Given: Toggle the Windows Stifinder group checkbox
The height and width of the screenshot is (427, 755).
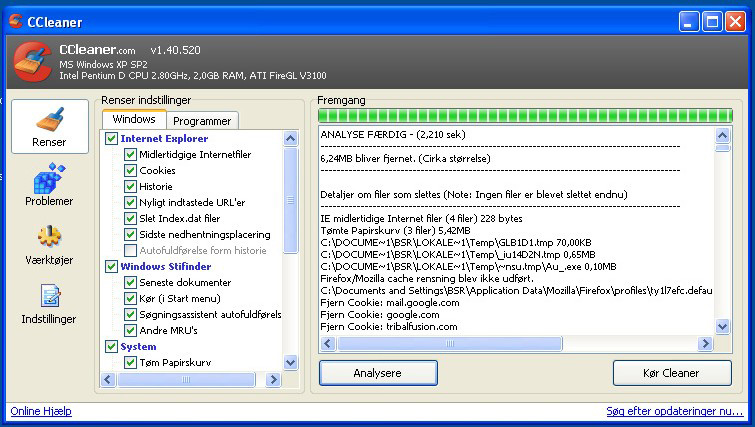Looking at the screenshot, I should 112,267.
